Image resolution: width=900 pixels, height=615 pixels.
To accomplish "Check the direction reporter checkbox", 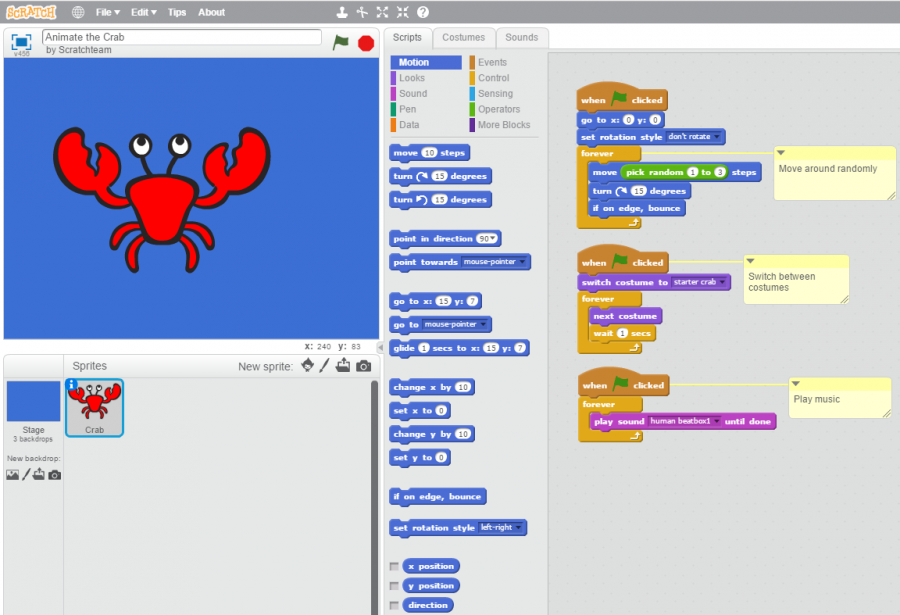I will pyautogui.click(x=394, y=605).
